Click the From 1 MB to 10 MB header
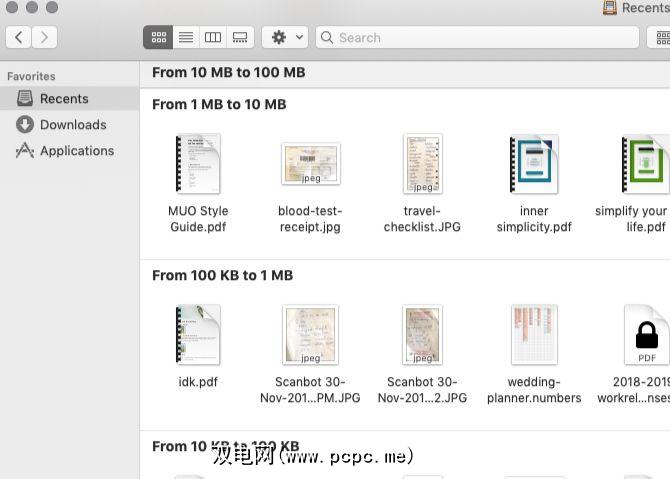Screen dimensions: 670x479 (219, 105)
